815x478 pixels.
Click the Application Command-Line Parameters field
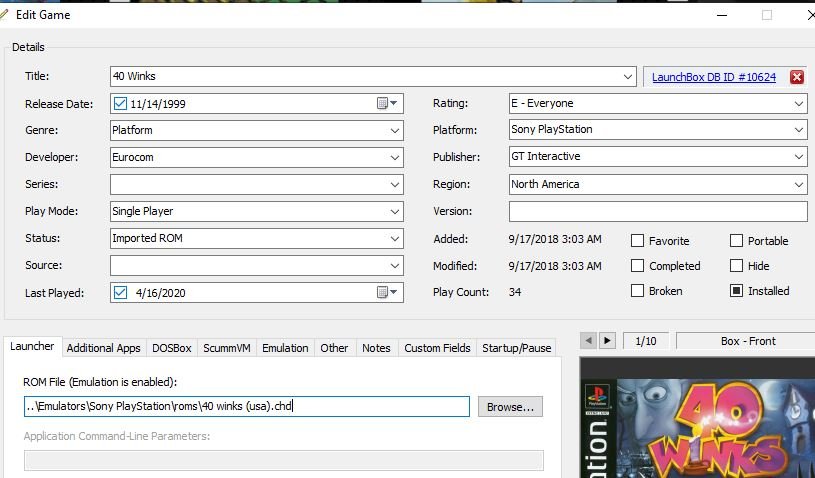(x=284, y=460)
